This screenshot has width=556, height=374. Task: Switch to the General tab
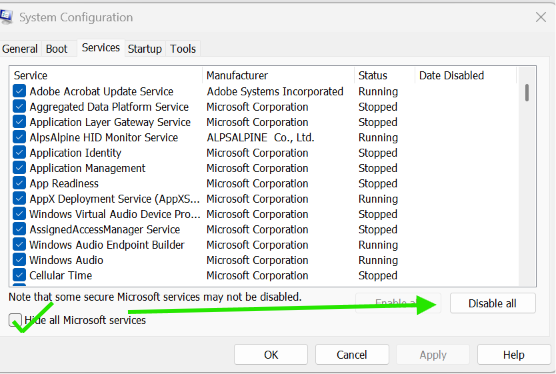(x=20, y=49)
